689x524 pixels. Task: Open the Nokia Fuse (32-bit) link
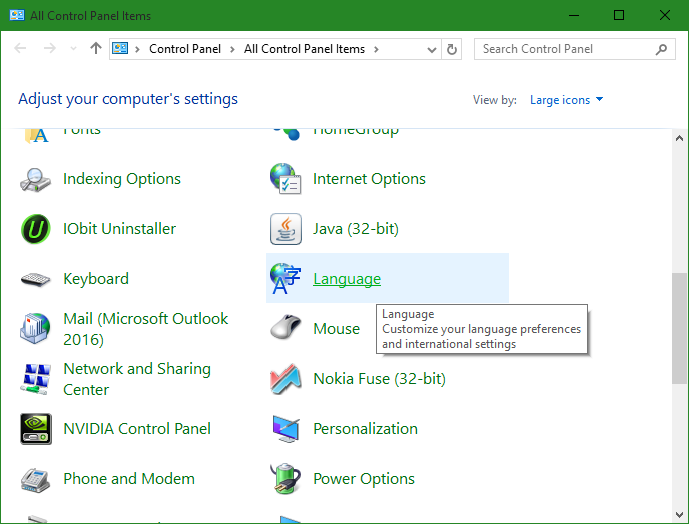point(379,379)
